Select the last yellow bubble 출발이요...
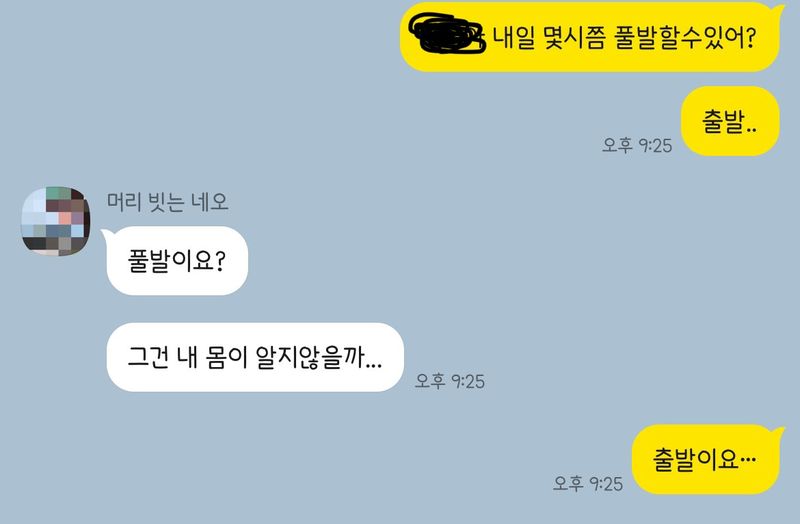This screenshot has width=800, height=524. click(x=707, y=459)
